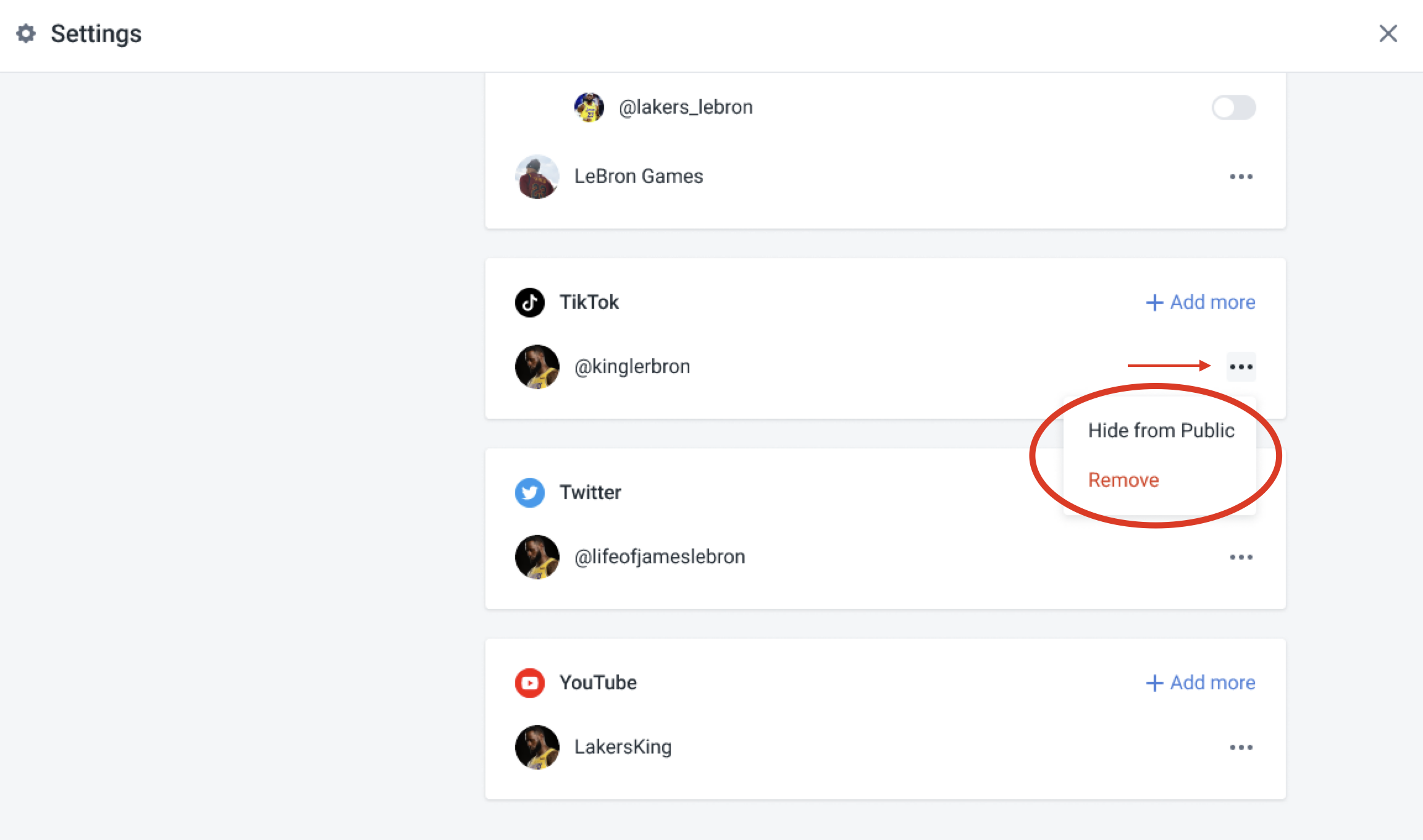Image resolution: width=1423 pixels, height=840 pixels.
Task: Close the Settings dialog
Action: [1388, 34]
